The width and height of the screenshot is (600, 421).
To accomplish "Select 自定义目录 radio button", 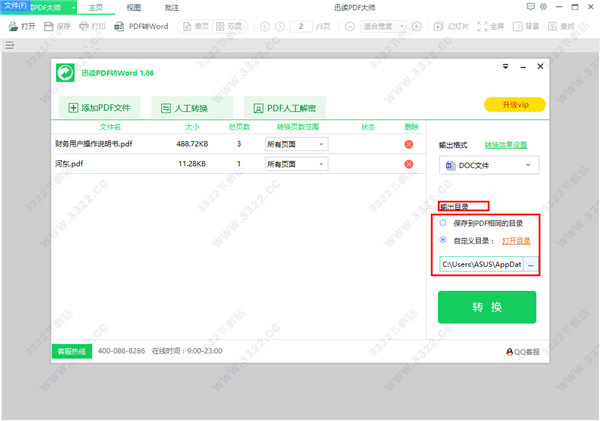I will [x=443, y=240].
